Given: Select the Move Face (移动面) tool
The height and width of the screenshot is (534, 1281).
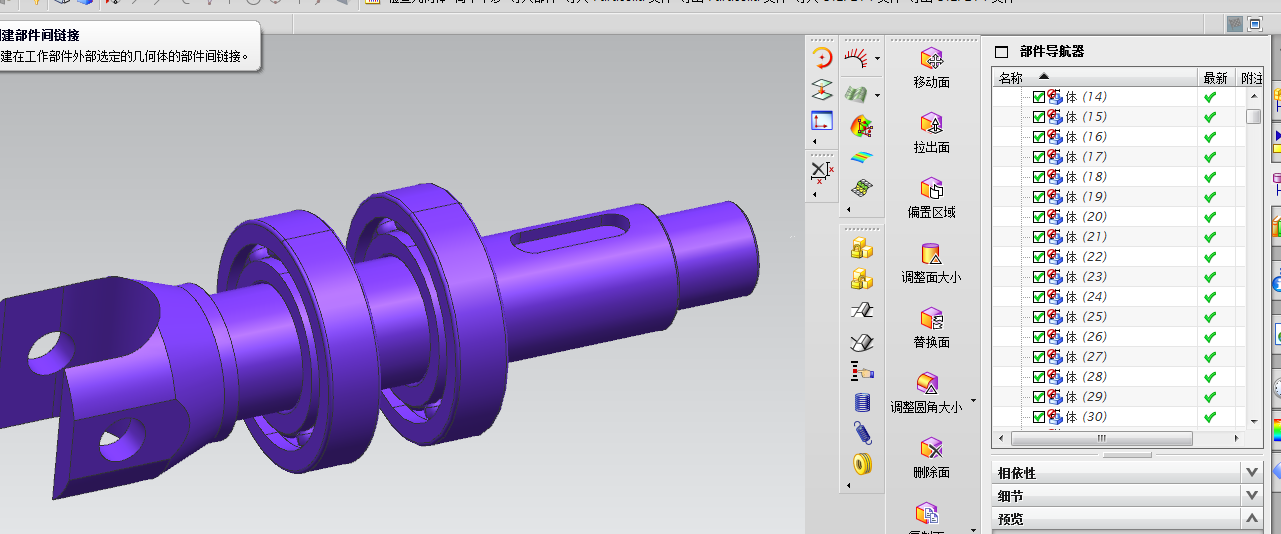Looking at the screenshot, I should [x=931, y=68].
